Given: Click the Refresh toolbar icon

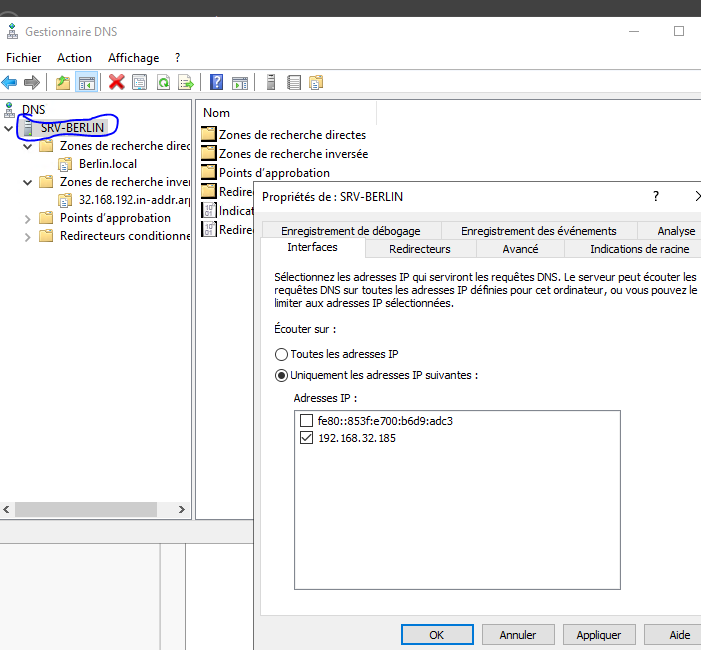Looking at the screenshot, I should point(162,82).
